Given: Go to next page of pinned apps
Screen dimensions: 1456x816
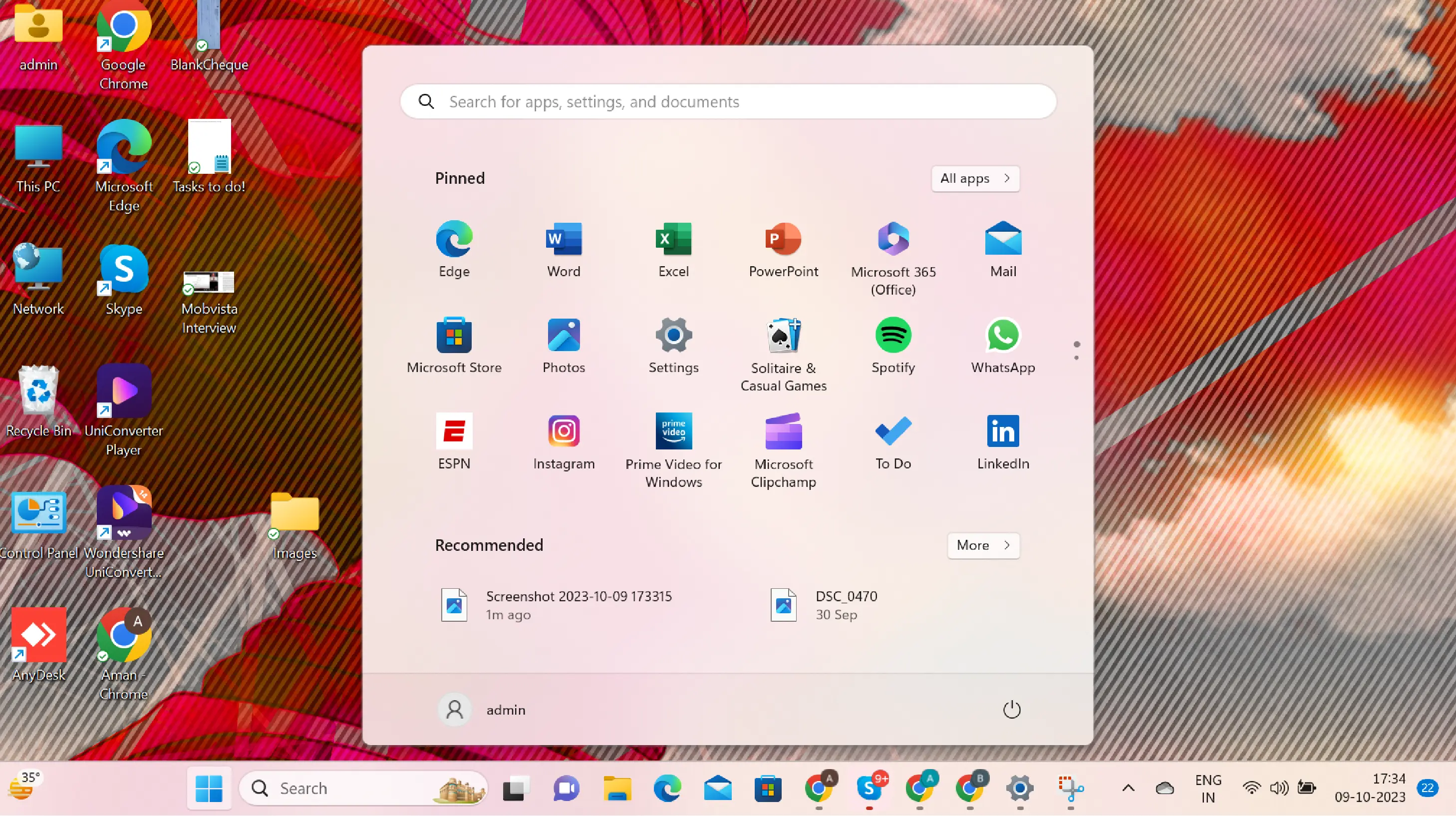Looking at the screenshot, I should (1076, 358).
